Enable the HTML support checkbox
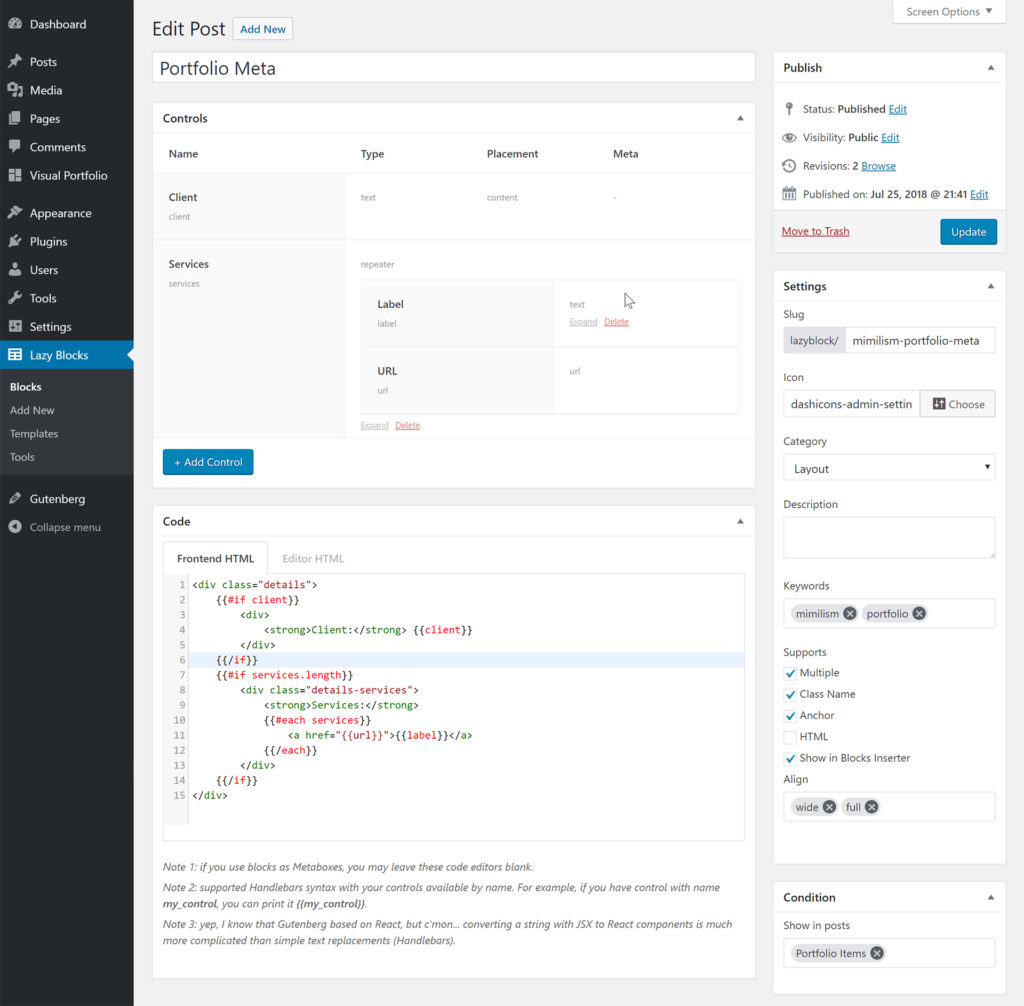 [790, 736]
